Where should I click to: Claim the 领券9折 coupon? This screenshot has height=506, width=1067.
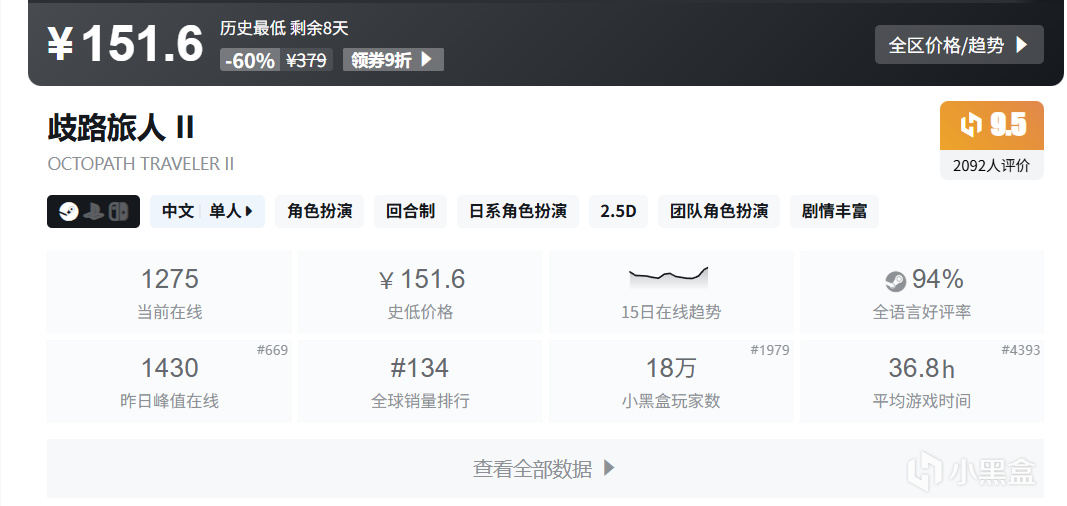(393, 60)
